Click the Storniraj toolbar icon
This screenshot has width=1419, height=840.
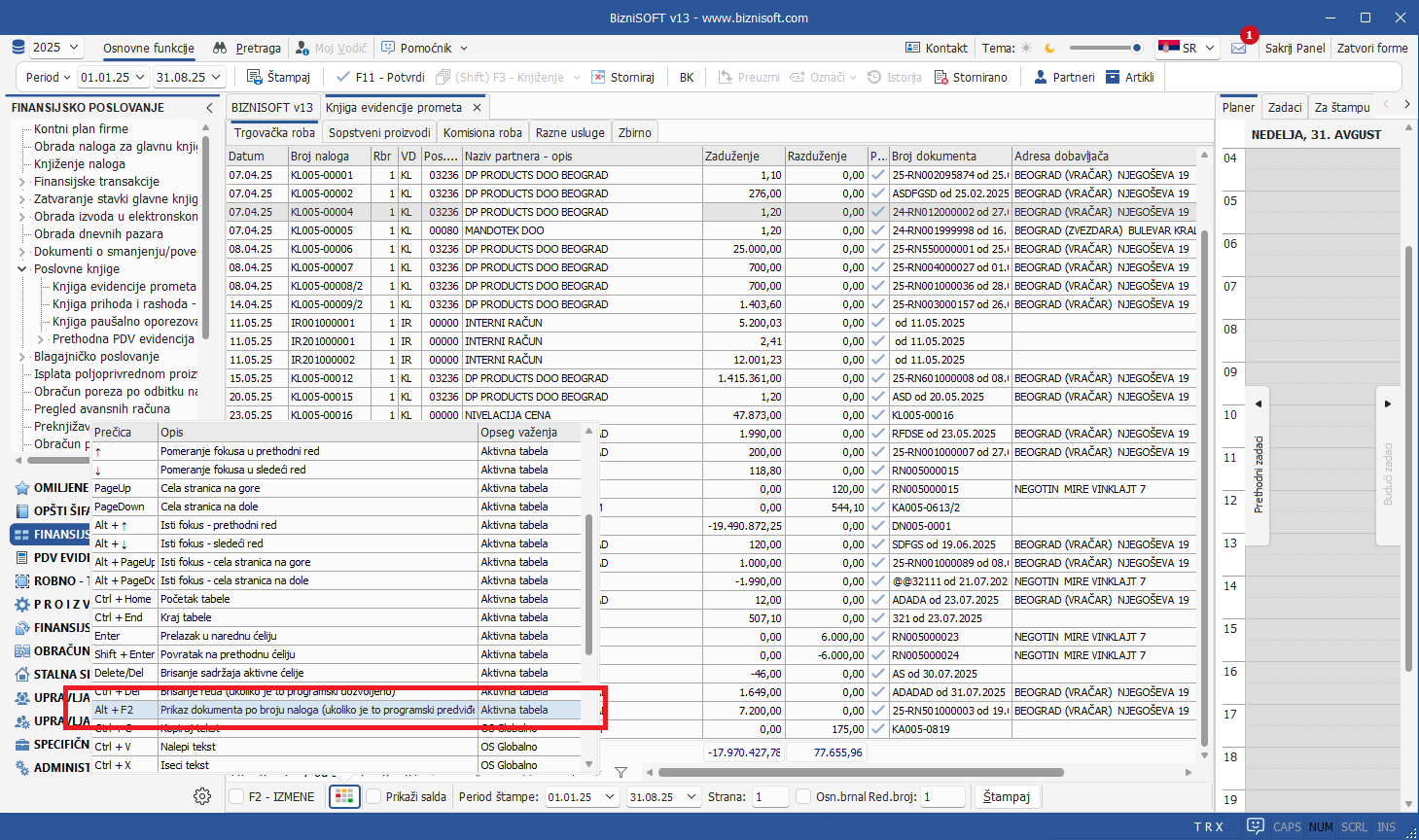click(x=598, y=77)
